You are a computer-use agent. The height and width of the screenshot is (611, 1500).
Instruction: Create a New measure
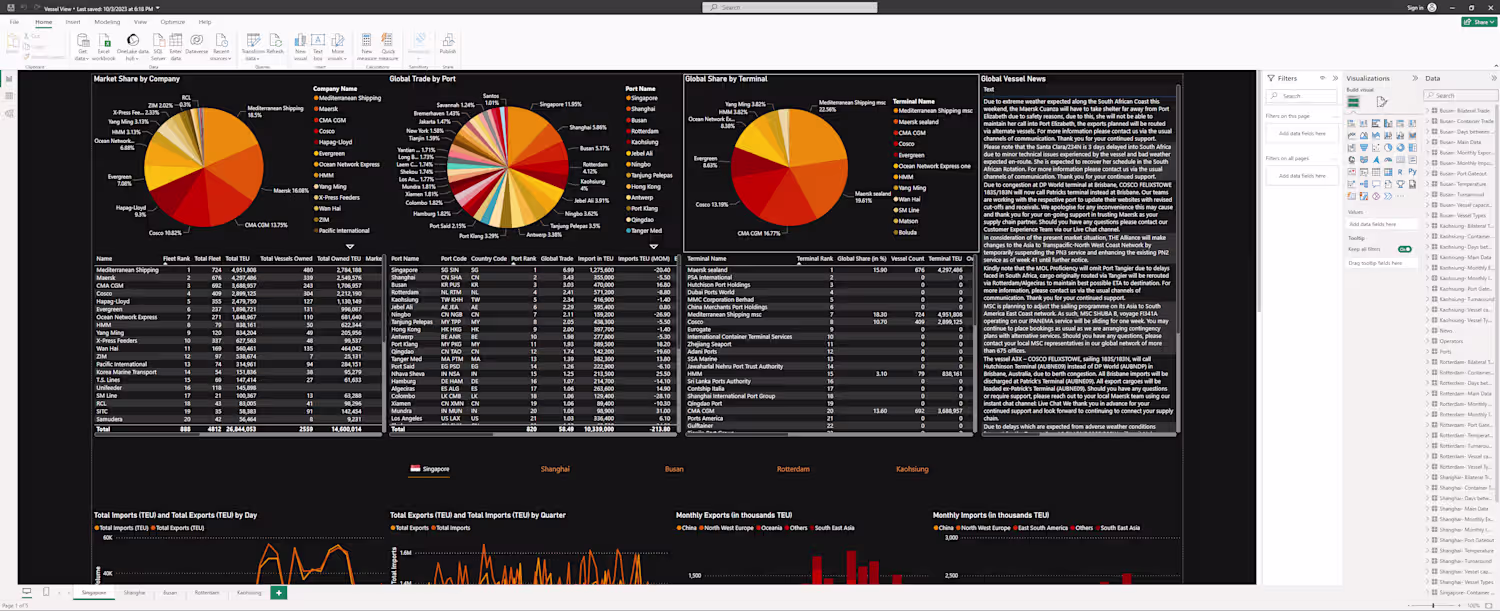[x=367, y=46]
